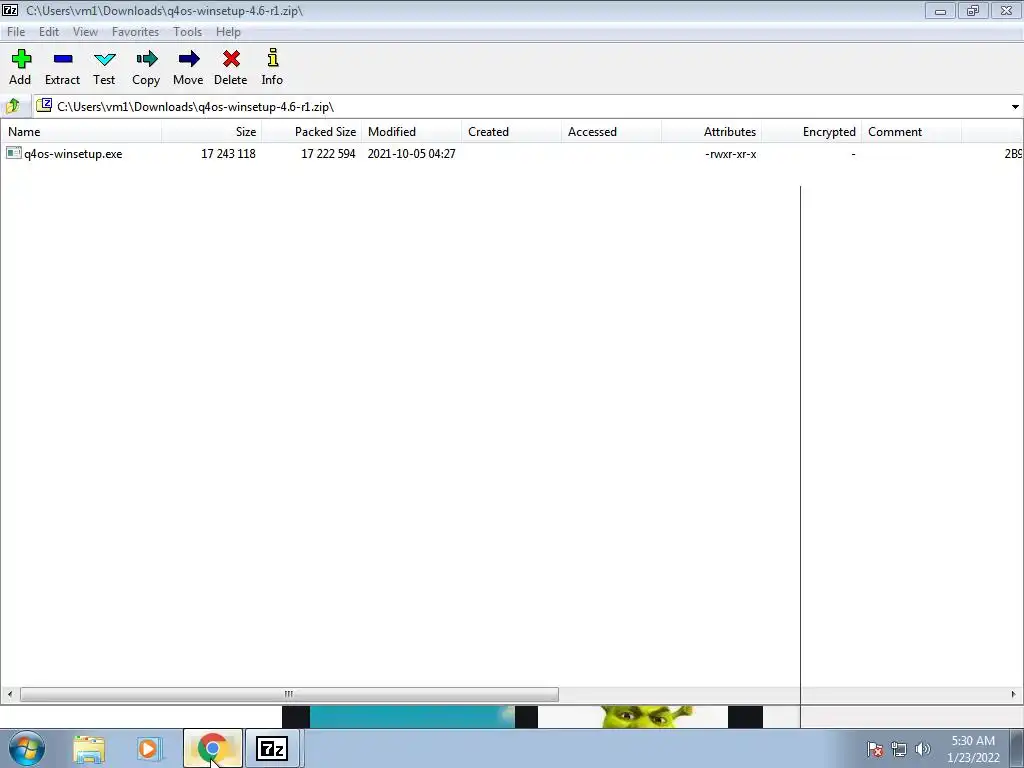1024x768 pixels.
Task: Switch to Google Chrome on taskbar
Action: tap(212, 748)
